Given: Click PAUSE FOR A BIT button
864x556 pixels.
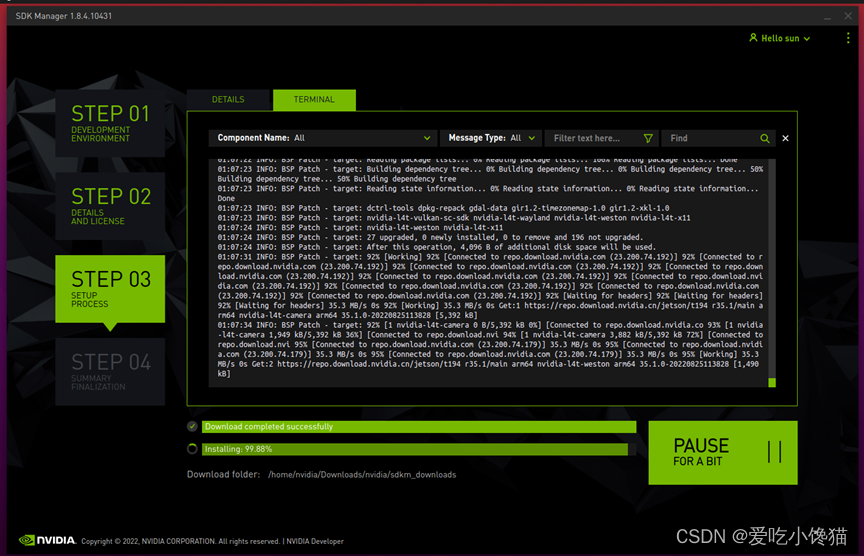Looking at the screenshot, I should pyautogui.click(x=722, y=452).
